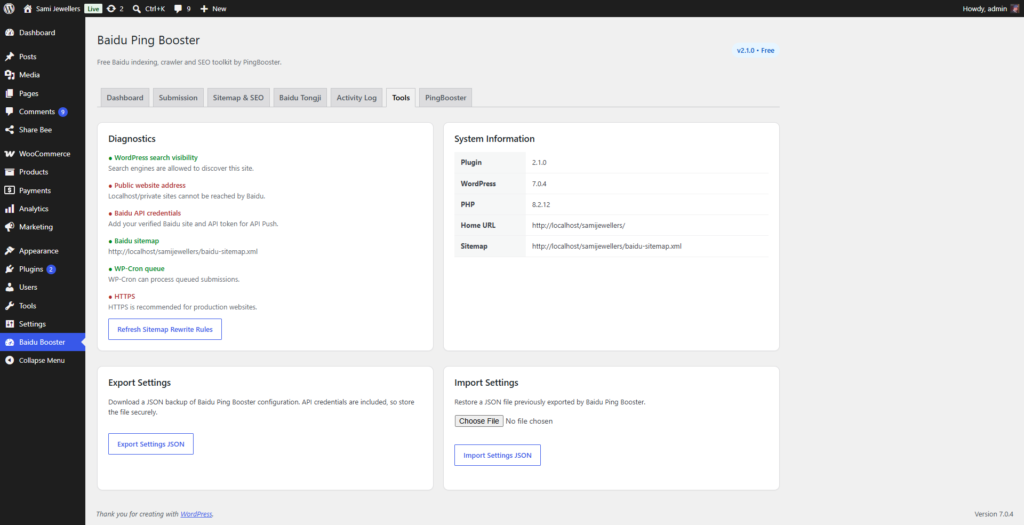Viewport: 1024px width, 525px height.
Task: Click the Sitemap URL value in System Information
Action: [x=607, y=246]
